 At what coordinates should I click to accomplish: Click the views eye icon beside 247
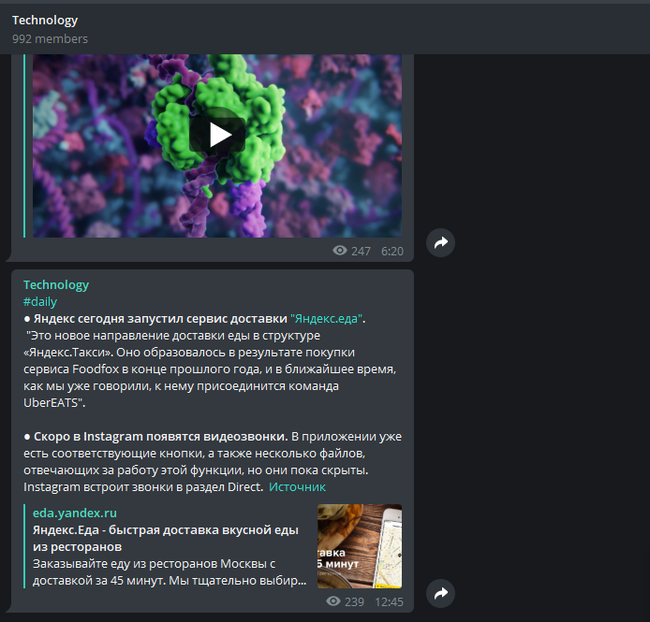[340, 250]
